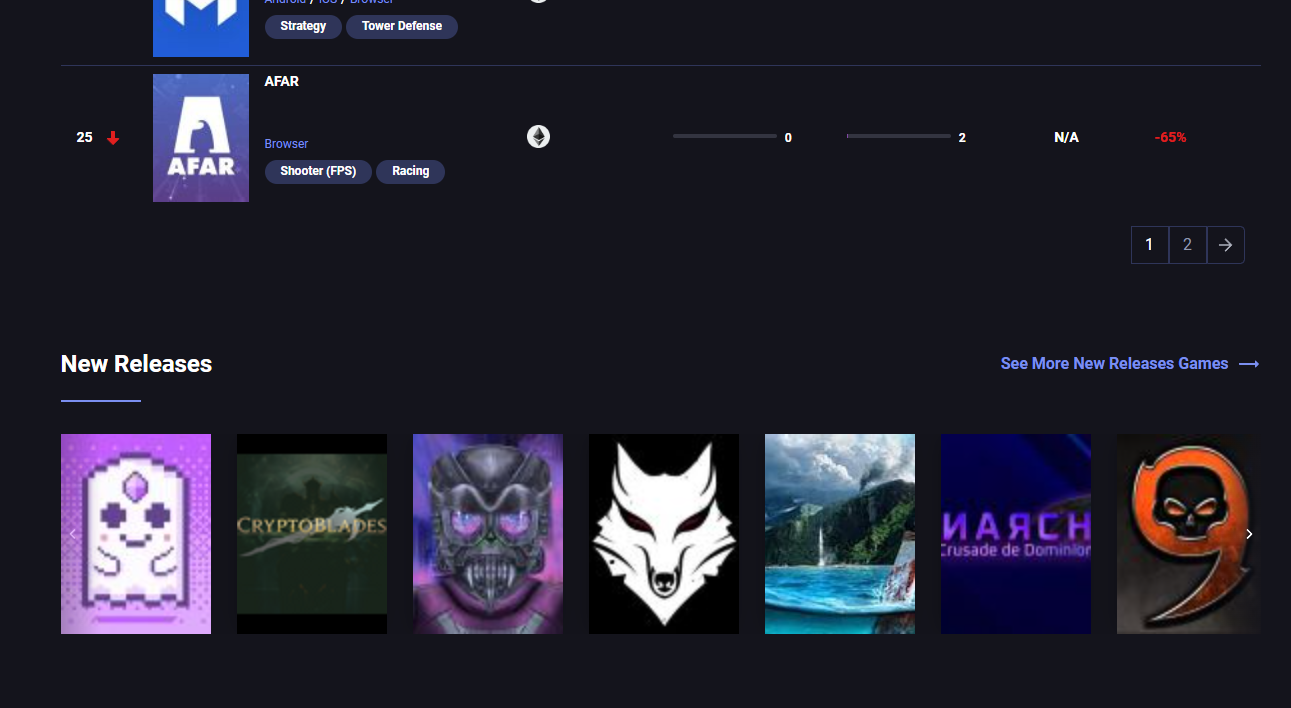Open the white wolf logo game thumbnail
1291x708 pixels.
[663, 534]
